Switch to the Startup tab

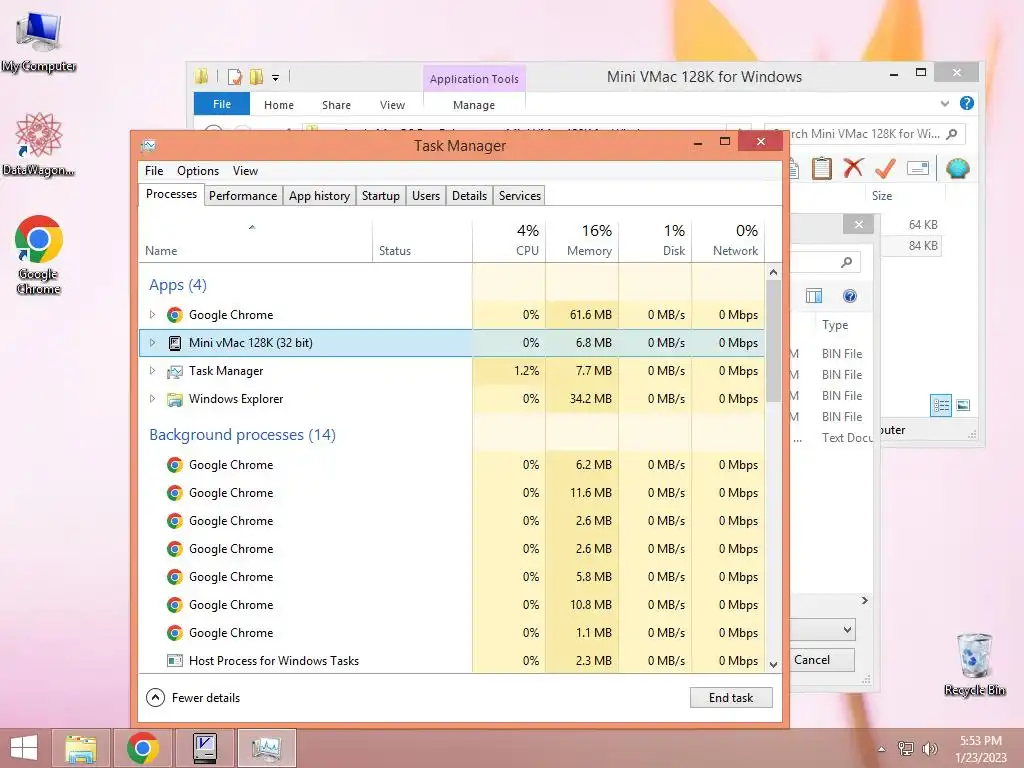coord(381,196)
